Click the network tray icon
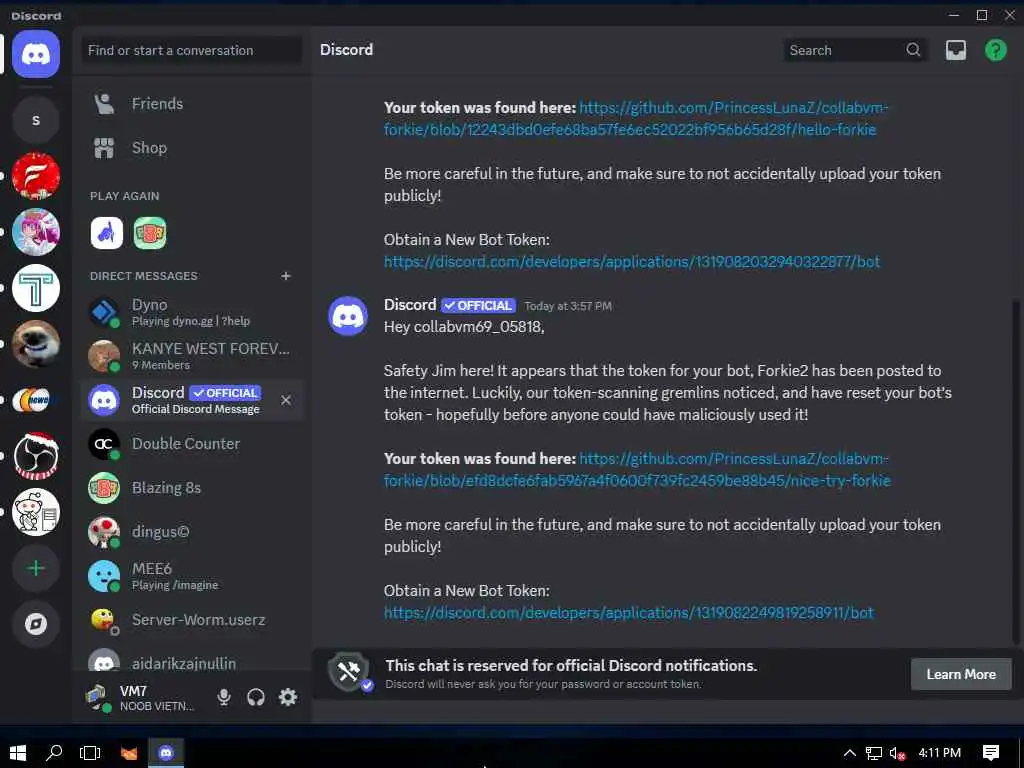The width and height of the screenshot is (1024, 768). (x=874, y=753)
